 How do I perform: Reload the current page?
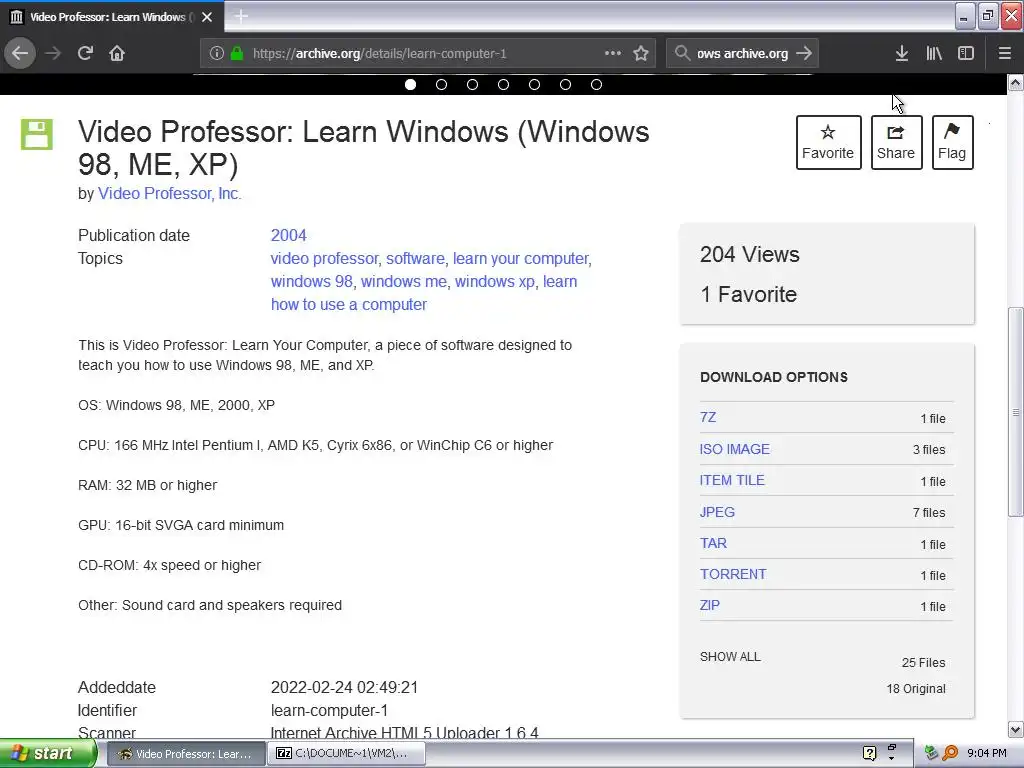coord(85,53)
